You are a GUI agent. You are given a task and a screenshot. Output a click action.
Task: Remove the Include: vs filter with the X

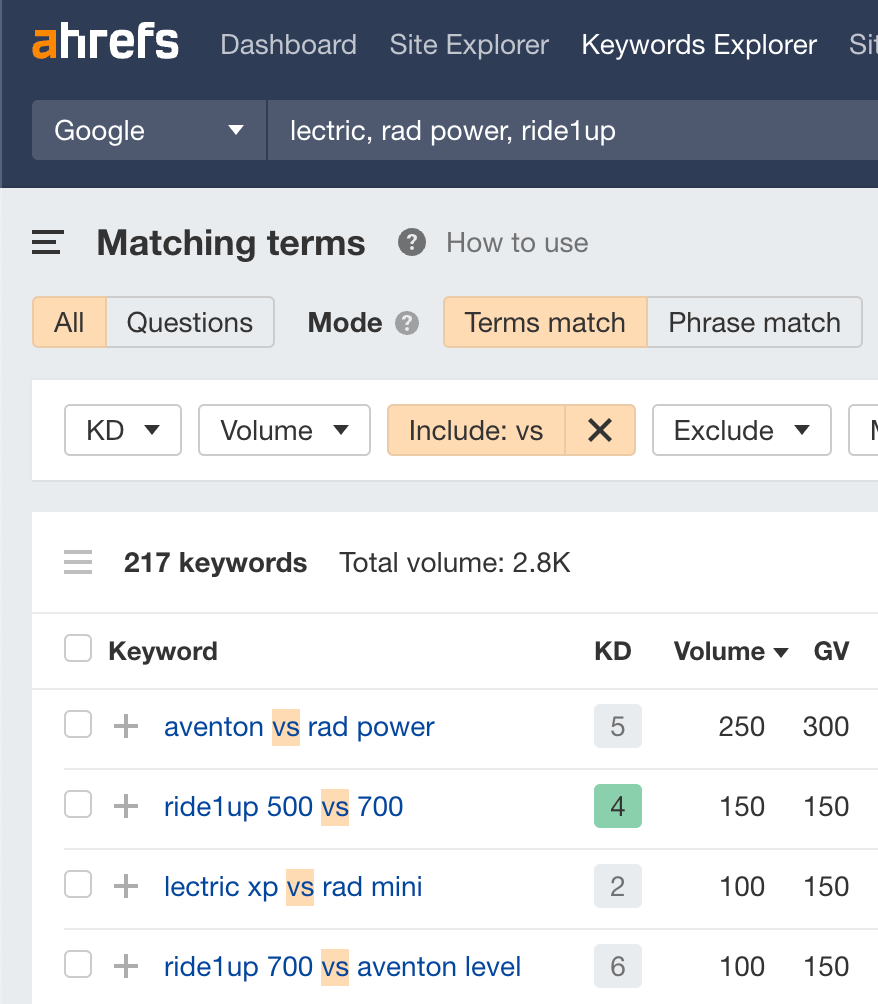tap(599, 430)
